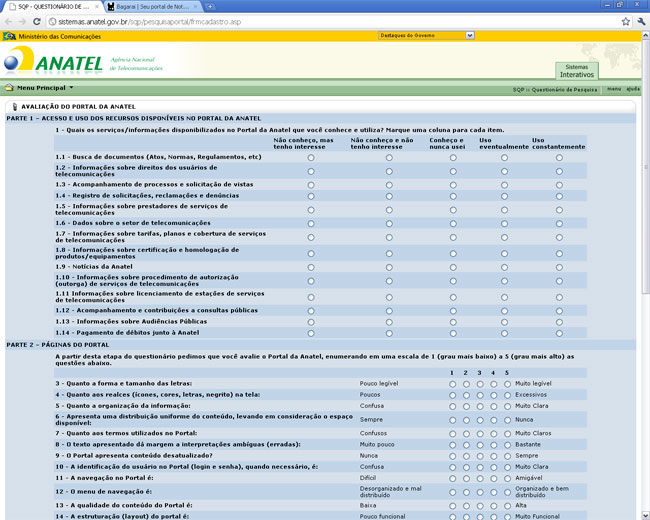Mark 'Não conheço, mas tenho interesse' for 1.1 Busca de documentos

click(x=311, y=158)
